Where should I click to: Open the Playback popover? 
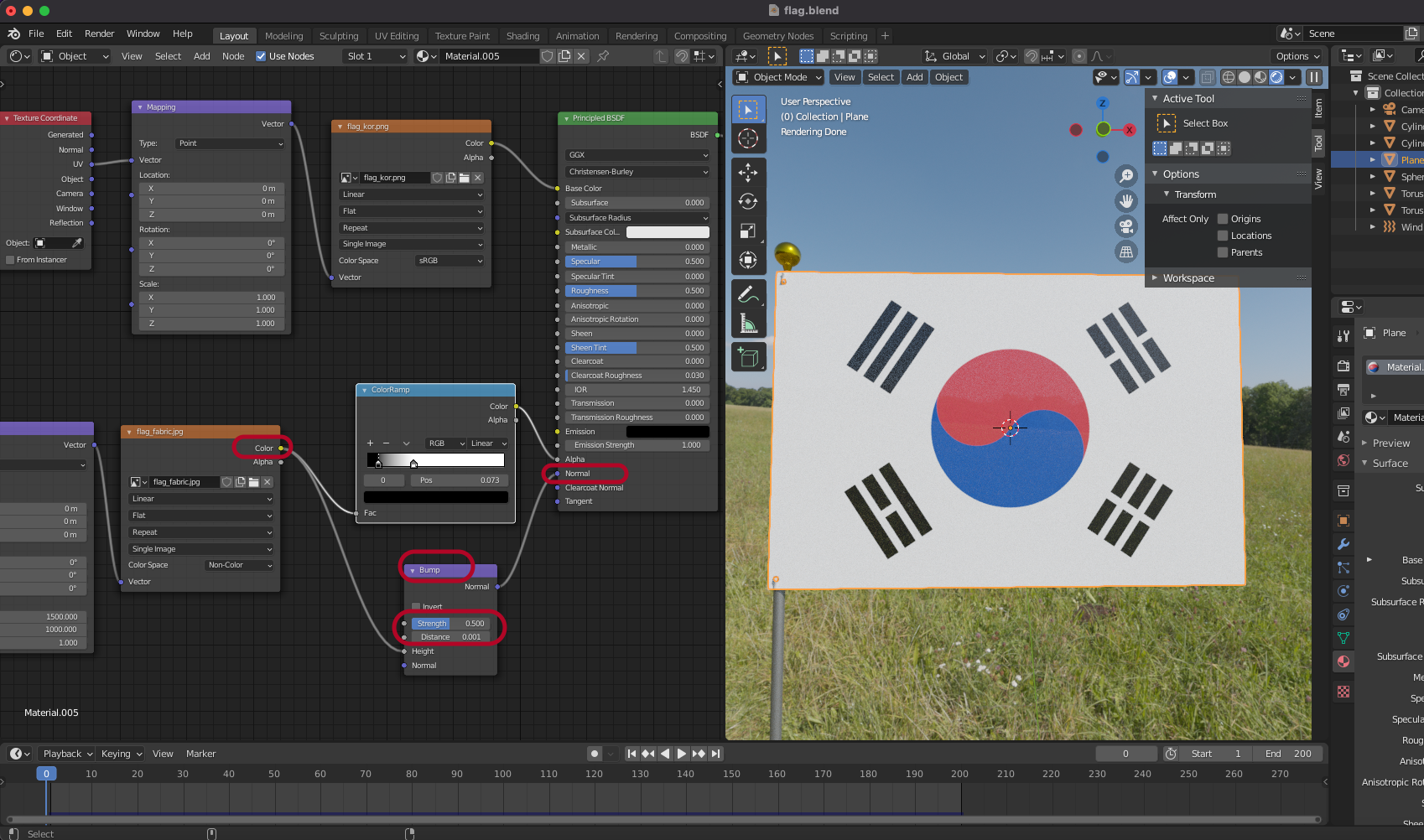(67, 754)
